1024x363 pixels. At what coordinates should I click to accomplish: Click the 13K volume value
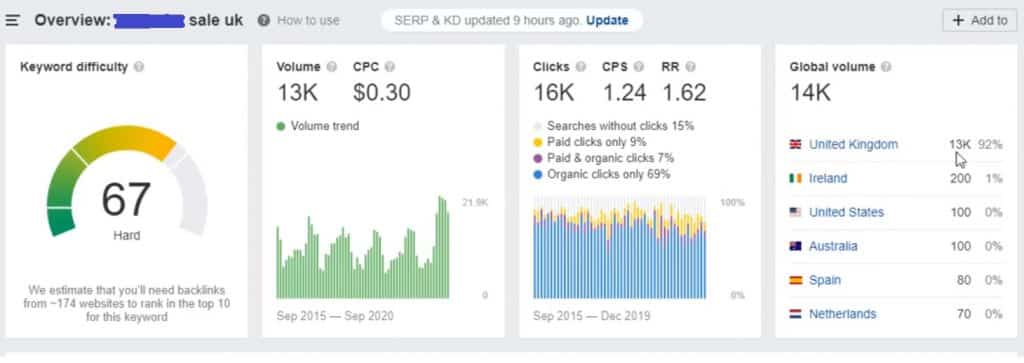(297, 93)
